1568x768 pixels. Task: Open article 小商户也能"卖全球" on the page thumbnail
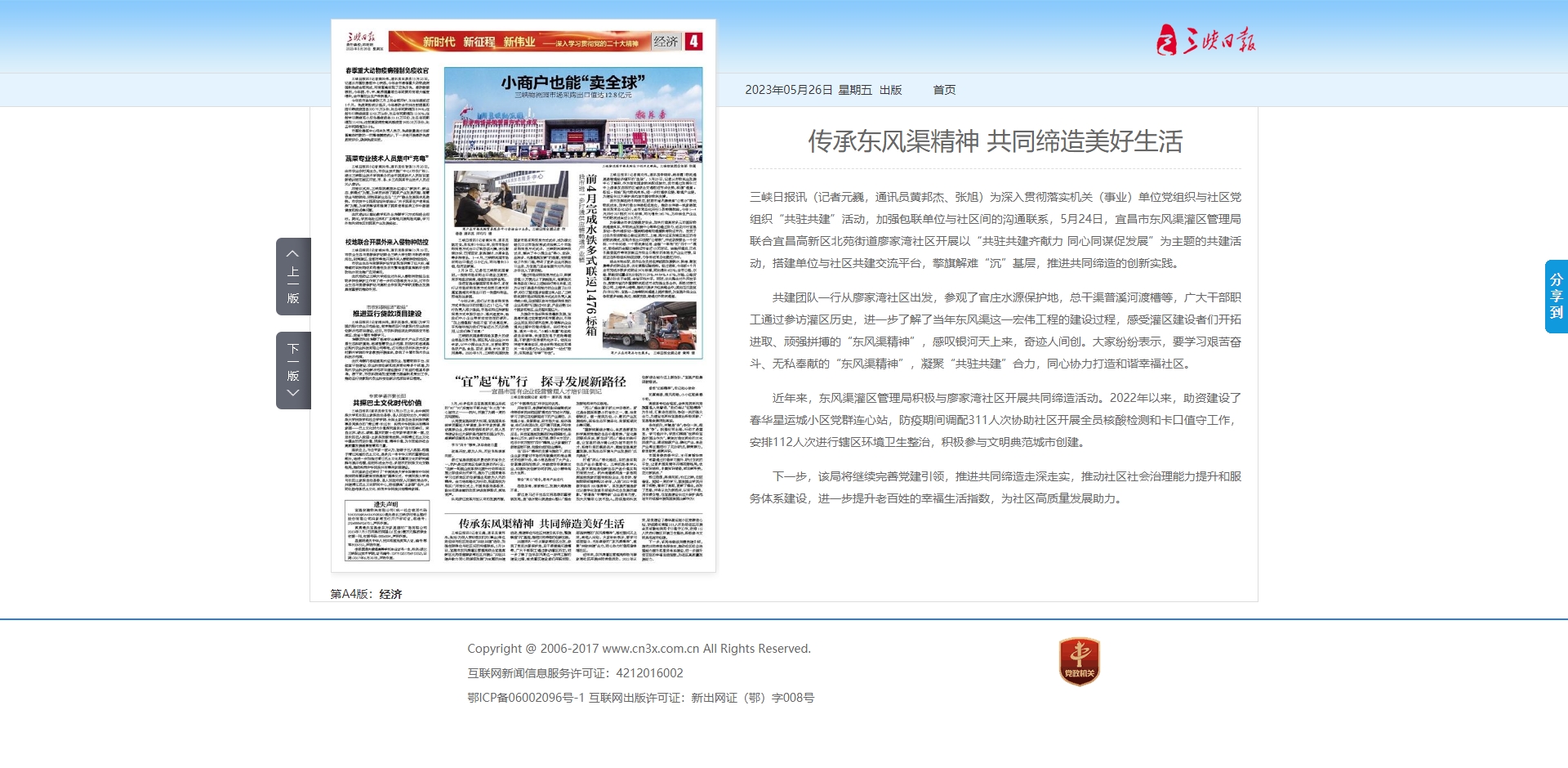(572, 83)
